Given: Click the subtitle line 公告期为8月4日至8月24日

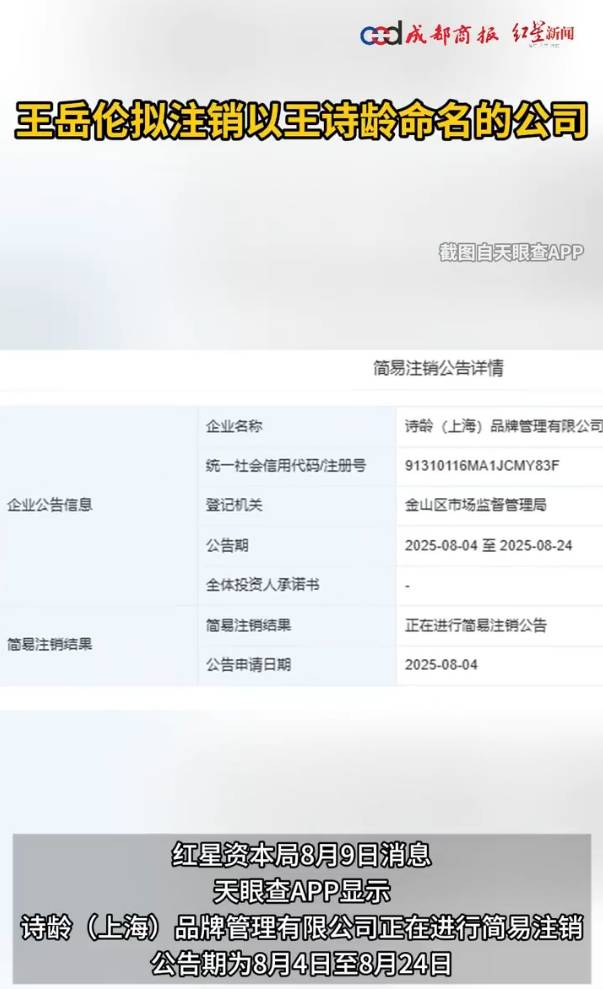Looking at the screenshot, I should point(302,963).
